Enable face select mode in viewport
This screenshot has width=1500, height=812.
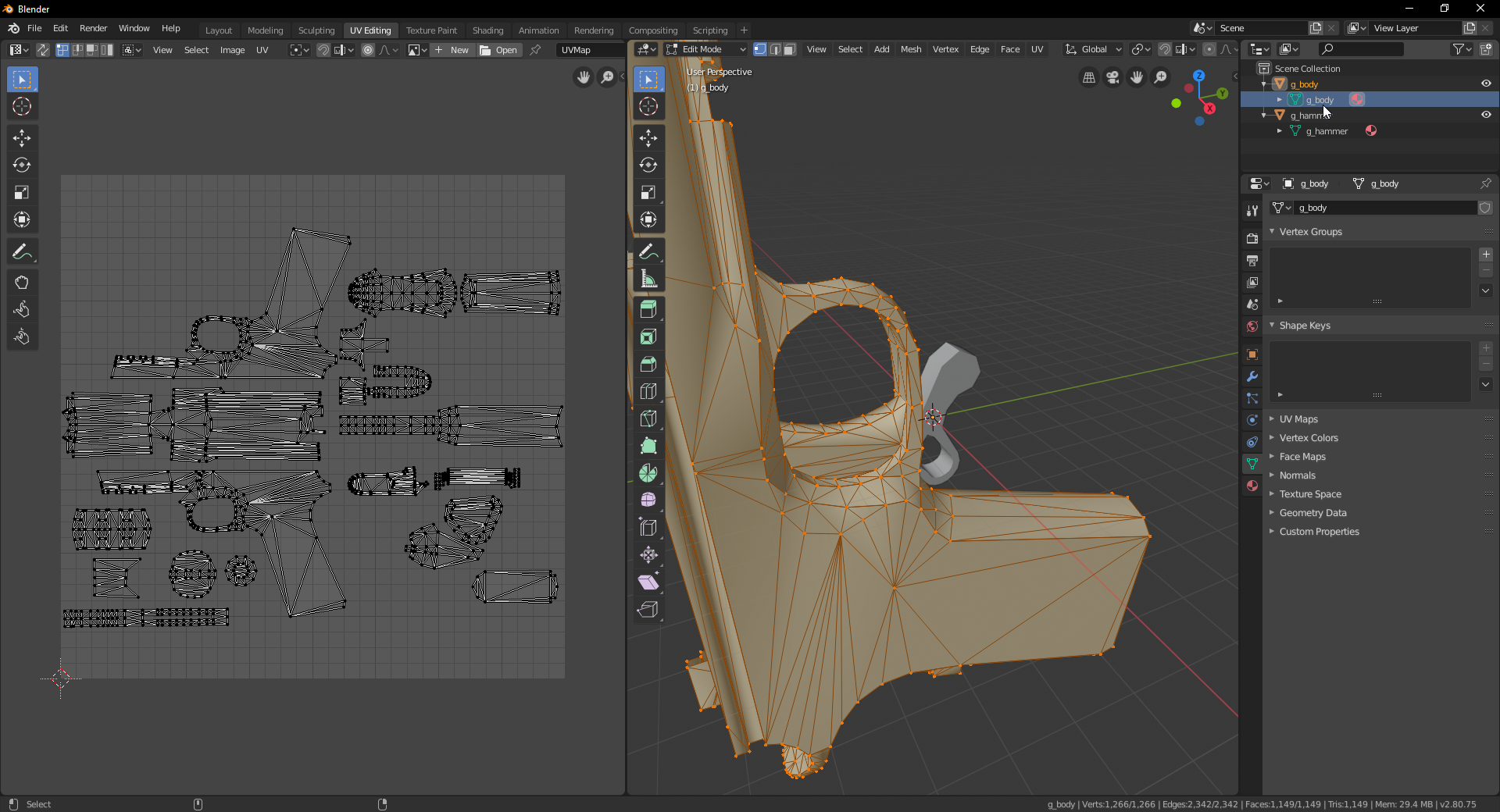click(x=790, y=49)
